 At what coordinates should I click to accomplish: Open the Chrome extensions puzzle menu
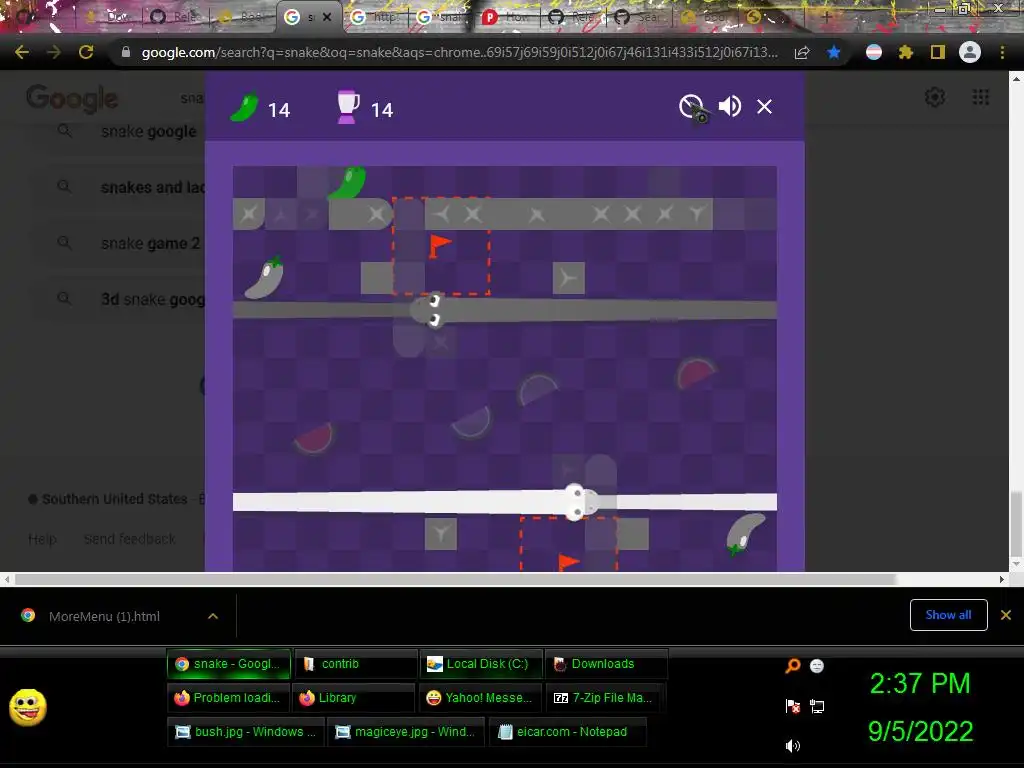[905, 52]
